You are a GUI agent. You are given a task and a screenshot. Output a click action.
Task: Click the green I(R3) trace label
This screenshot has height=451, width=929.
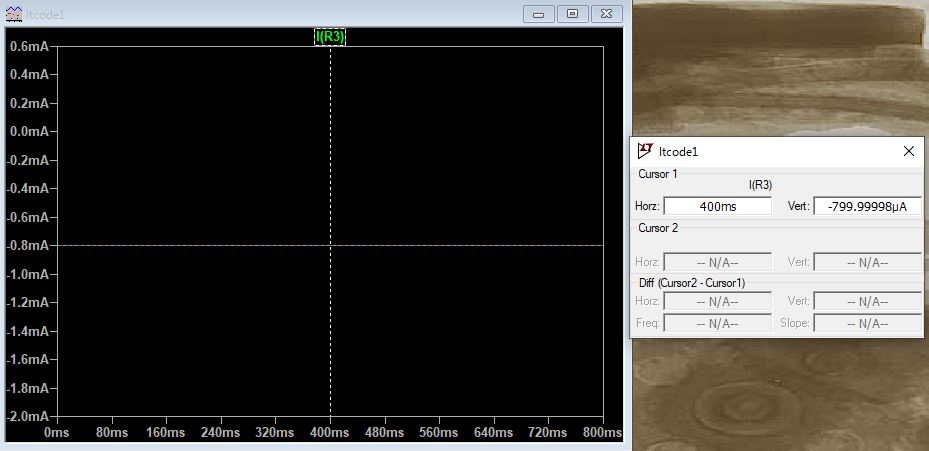[330, 37]
